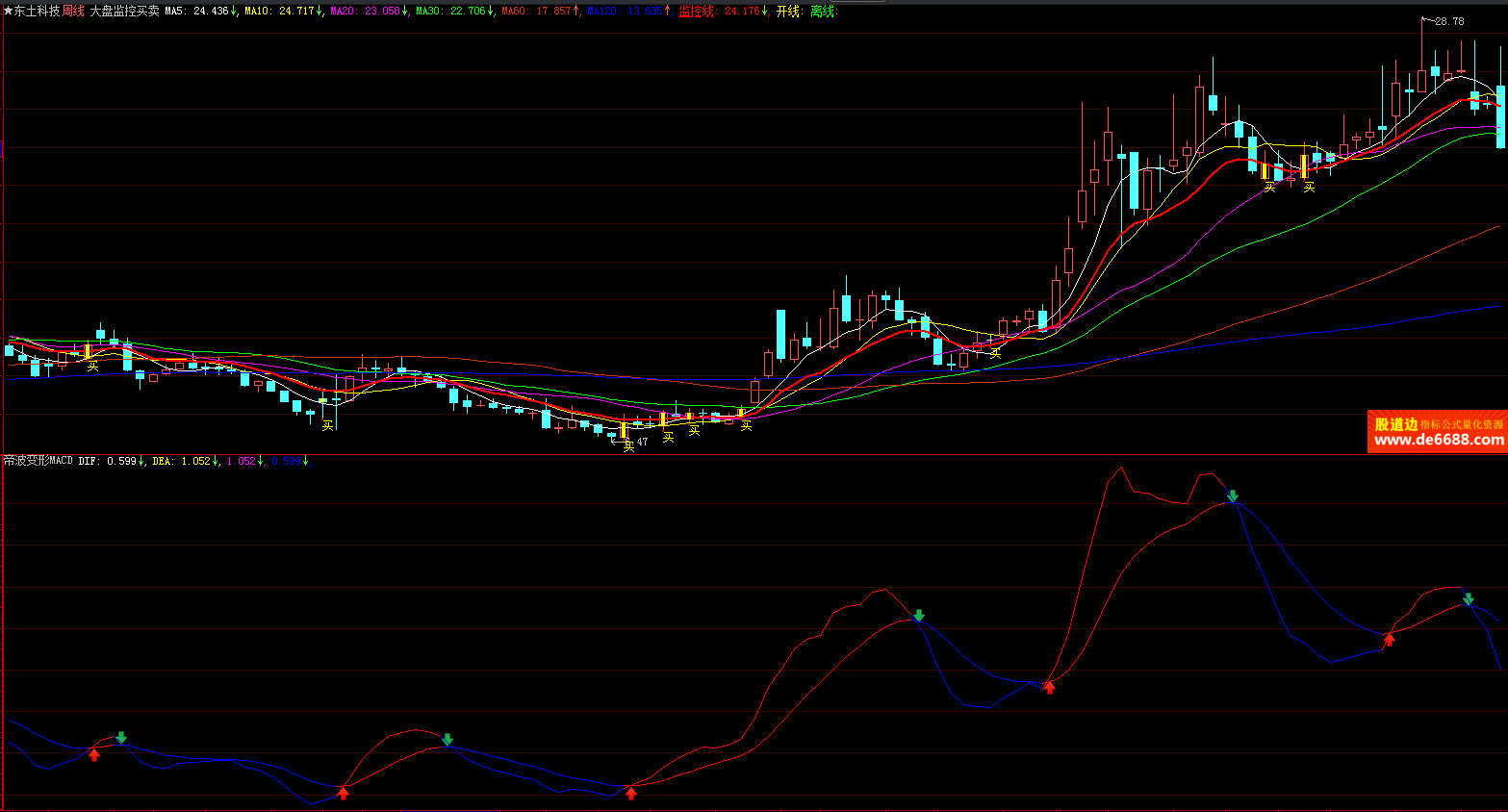Open the www.de6688.com watermark link
The image size is (1508, 812).
[x=1439, y=440]
